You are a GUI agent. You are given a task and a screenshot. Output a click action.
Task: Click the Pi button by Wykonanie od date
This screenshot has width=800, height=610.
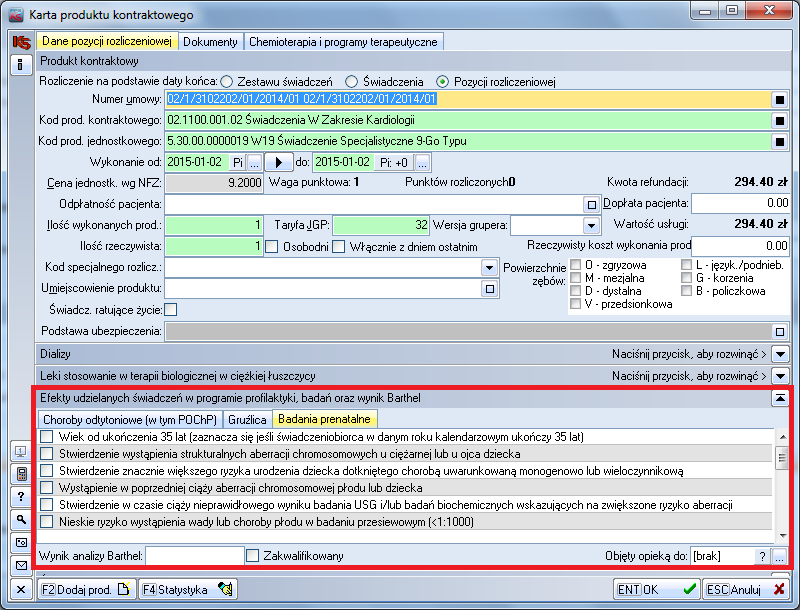[x=238, y=163]
